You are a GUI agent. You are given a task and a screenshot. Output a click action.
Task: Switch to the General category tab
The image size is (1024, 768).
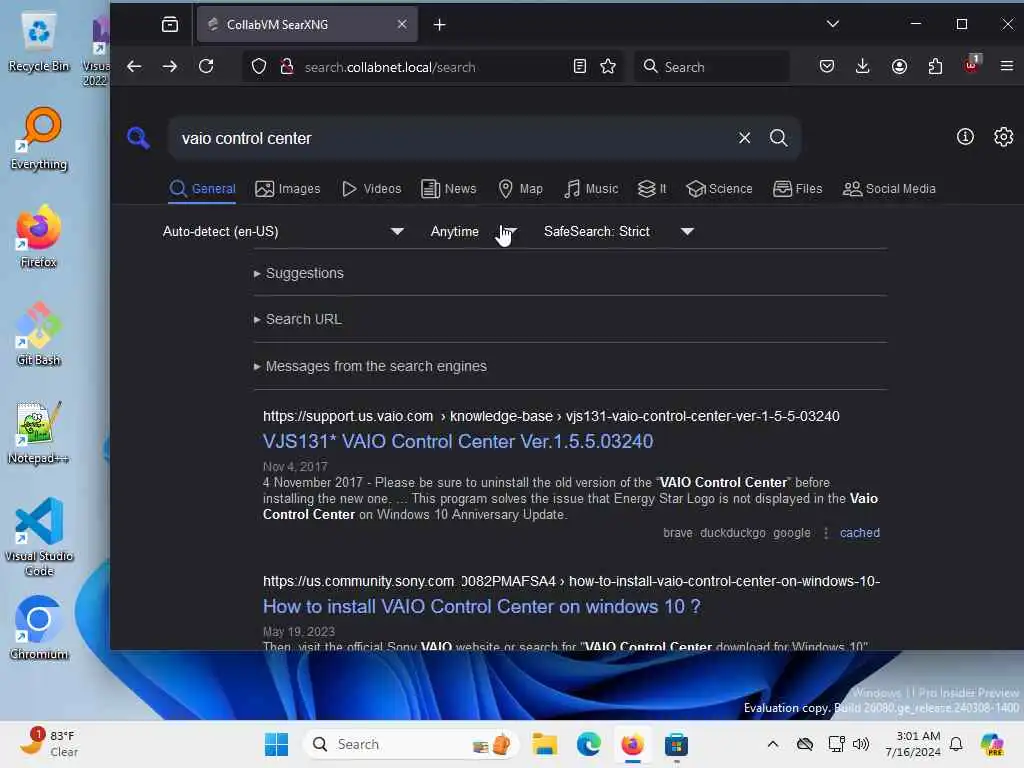[x=202, y=189]
